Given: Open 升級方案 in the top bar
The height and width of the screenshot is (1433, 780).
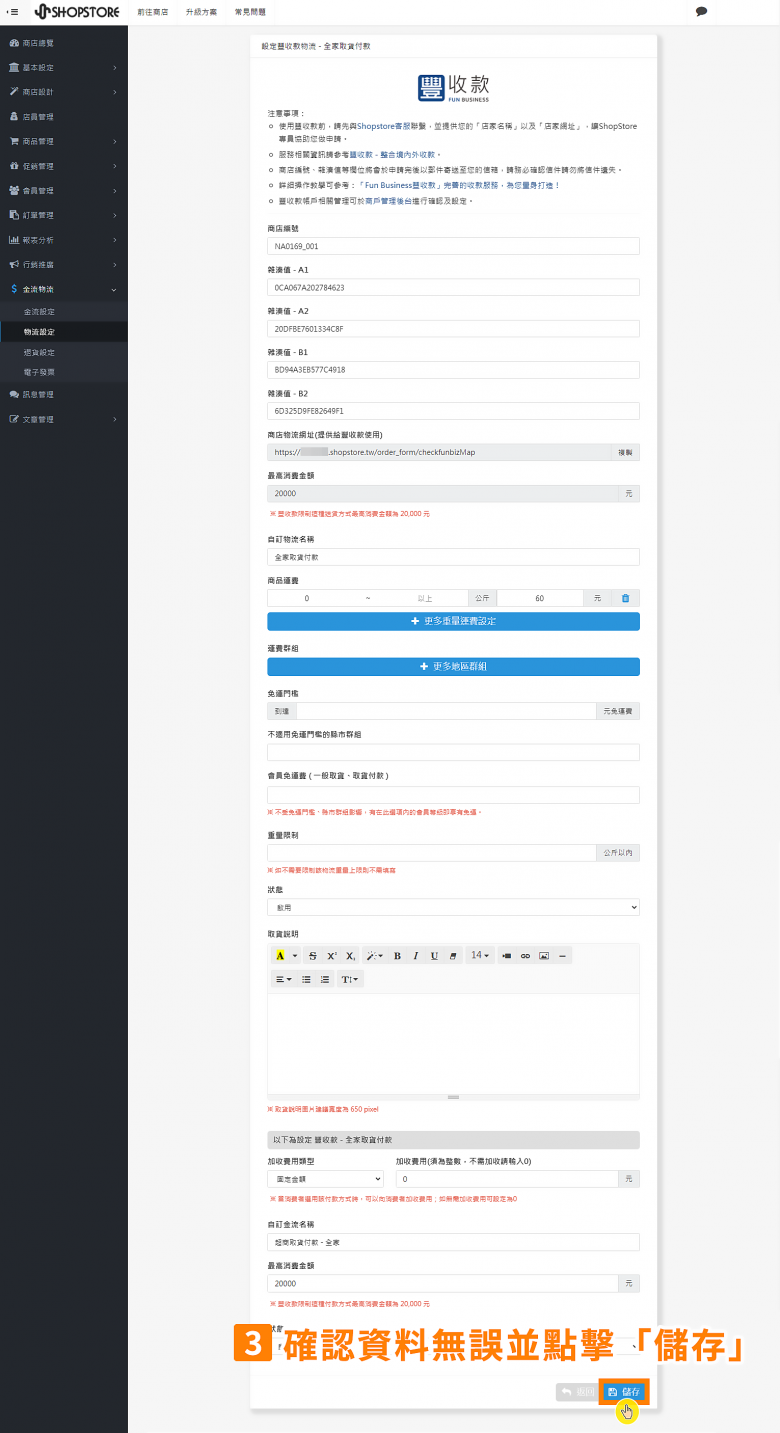Looking at the screenshot, I should [x=201, y=12].
